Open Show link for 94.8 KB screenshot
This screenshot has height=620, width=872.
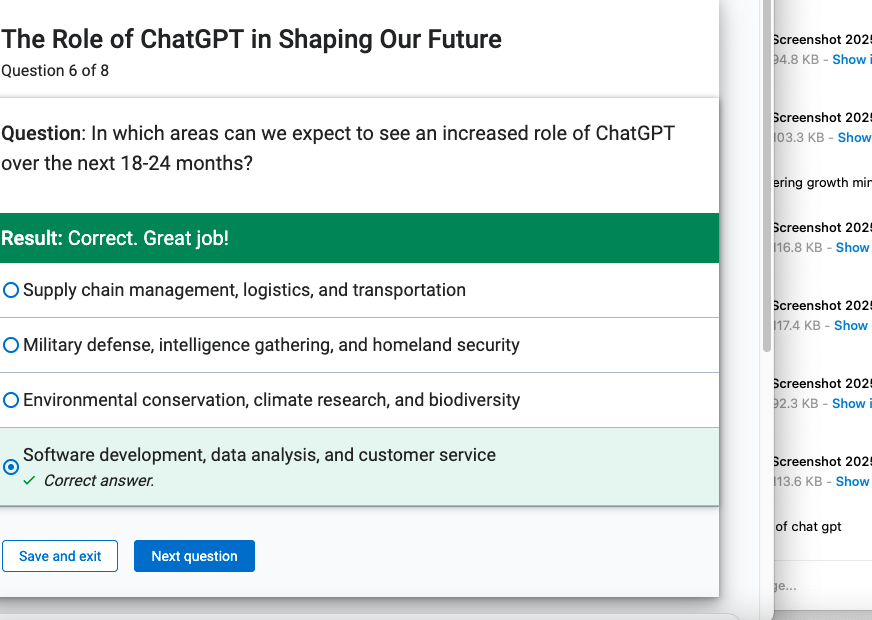click(851, 59)
